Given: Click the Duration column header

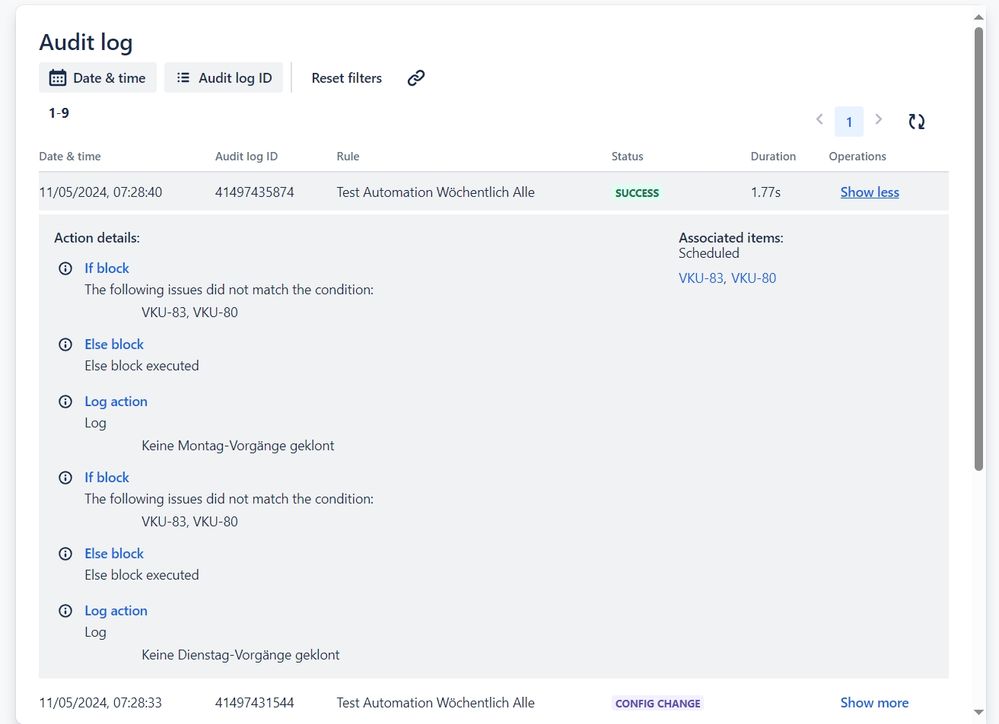Looking at the screenshot, I should pos(773,156).
